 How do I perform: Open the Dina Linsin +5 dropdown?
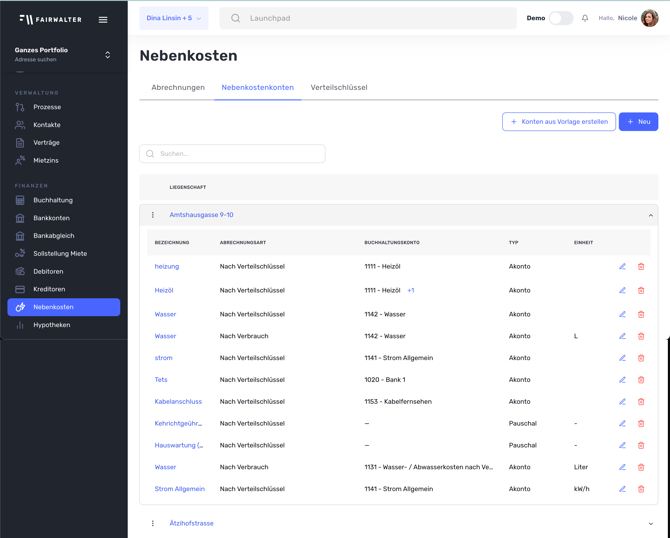coord(174,18)
